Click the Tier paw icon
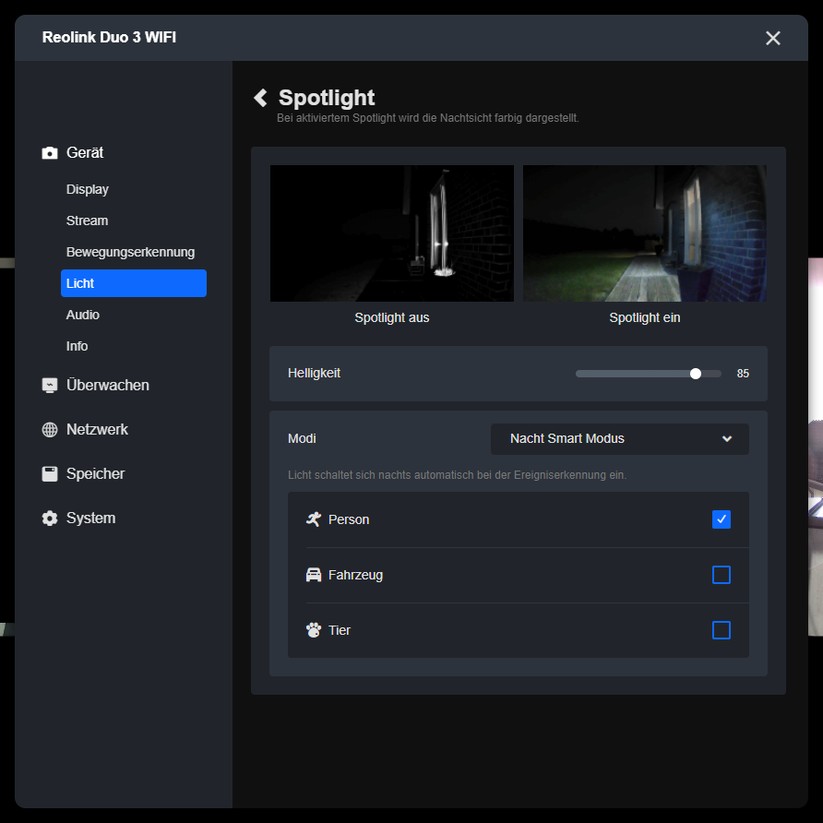This screenshot has width=823, height=823. (x=314, y=630)
